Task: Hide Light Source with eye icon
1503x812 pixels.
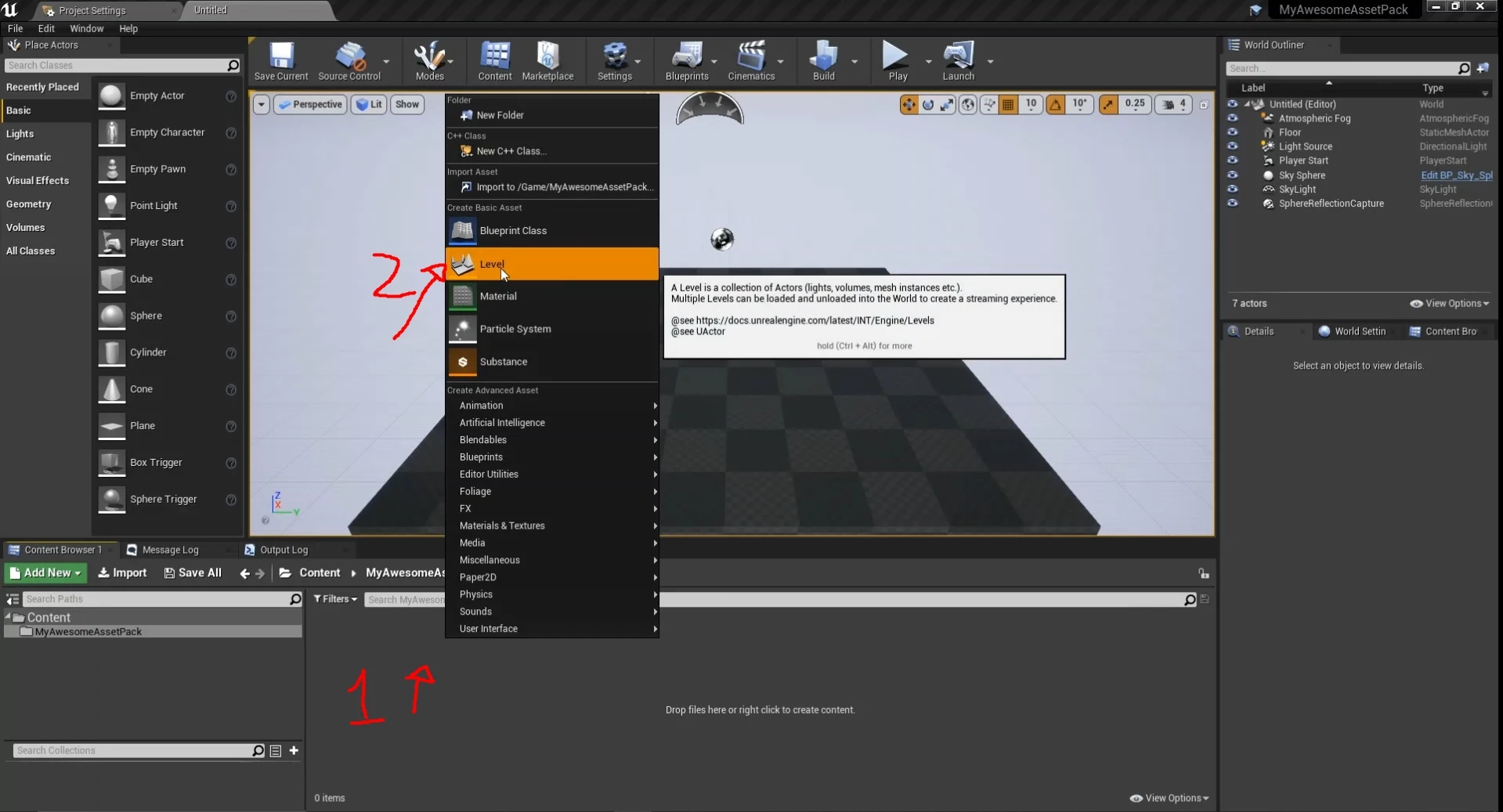Action: 1232,146
